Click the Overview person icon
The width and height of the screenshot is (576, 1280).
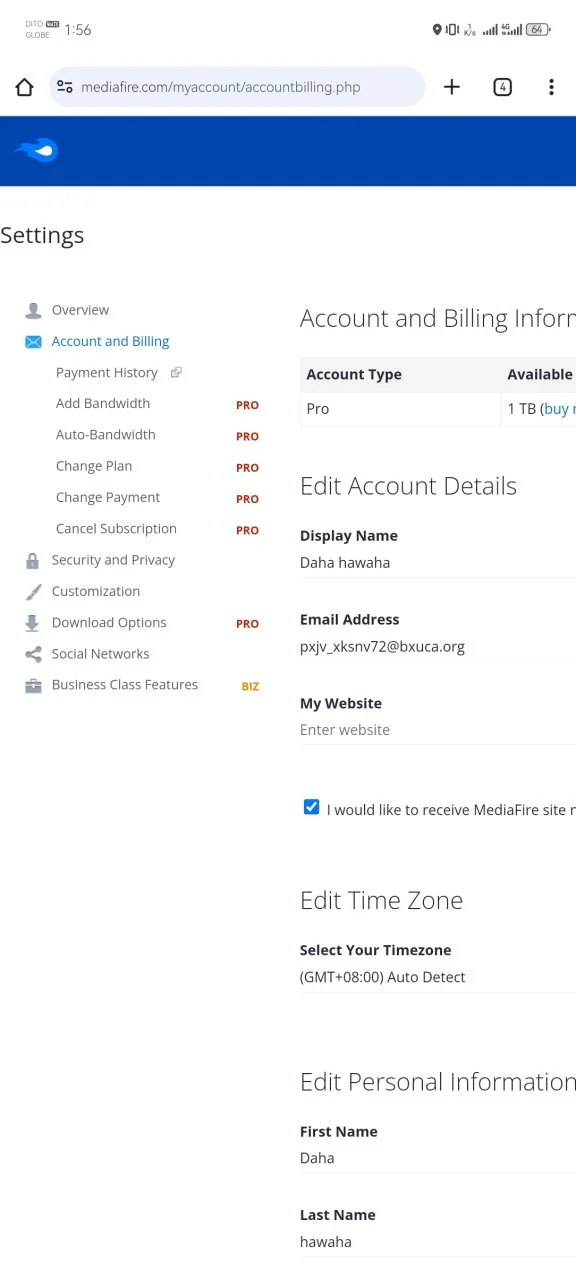click(x=33, y=310)
